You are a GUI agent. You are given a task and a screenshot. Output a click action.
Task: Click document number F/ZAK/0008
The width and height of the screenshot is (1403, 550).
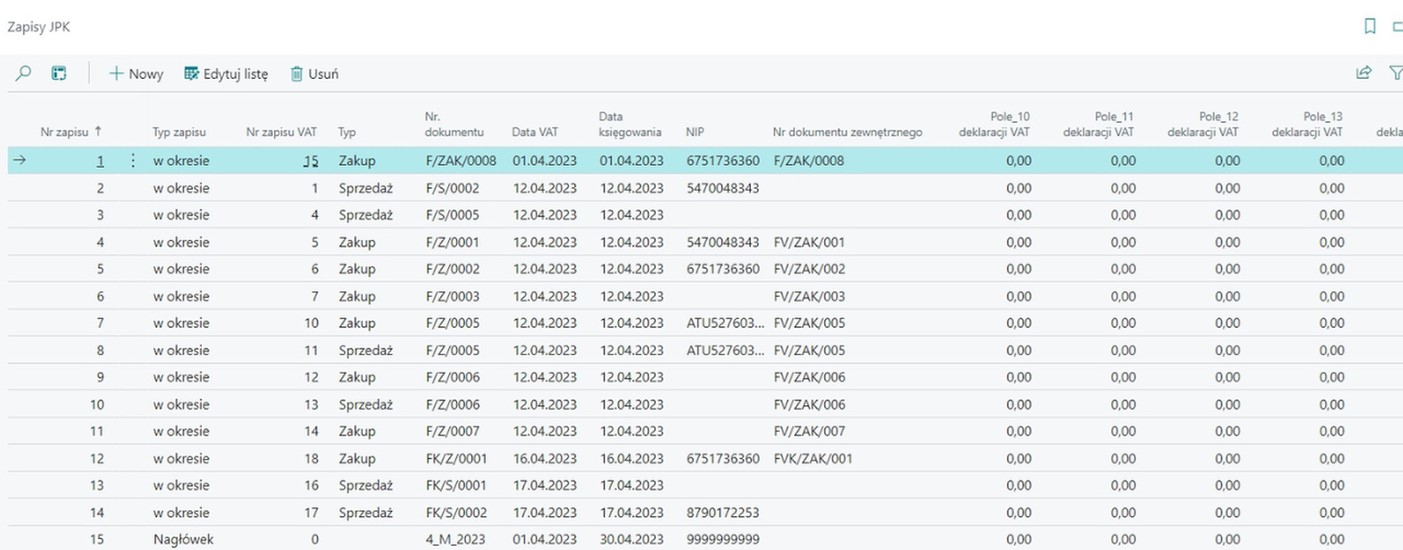460,160
